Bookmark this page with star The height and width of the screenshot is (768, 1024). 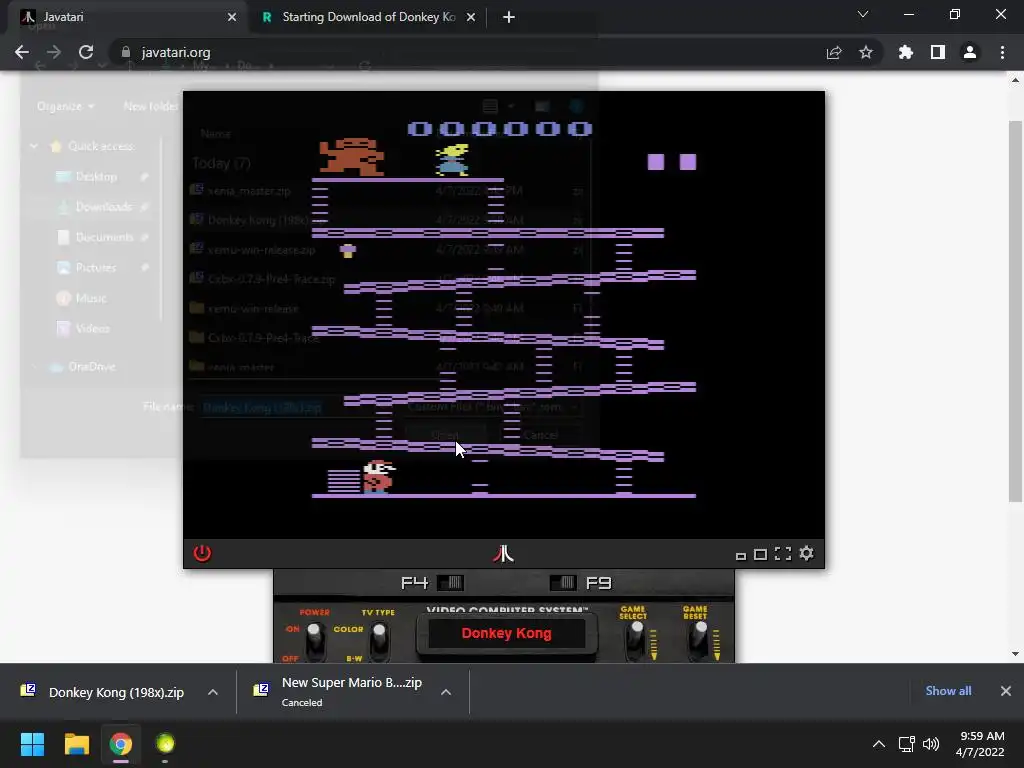pyautogui.click(x=866, y=52)
